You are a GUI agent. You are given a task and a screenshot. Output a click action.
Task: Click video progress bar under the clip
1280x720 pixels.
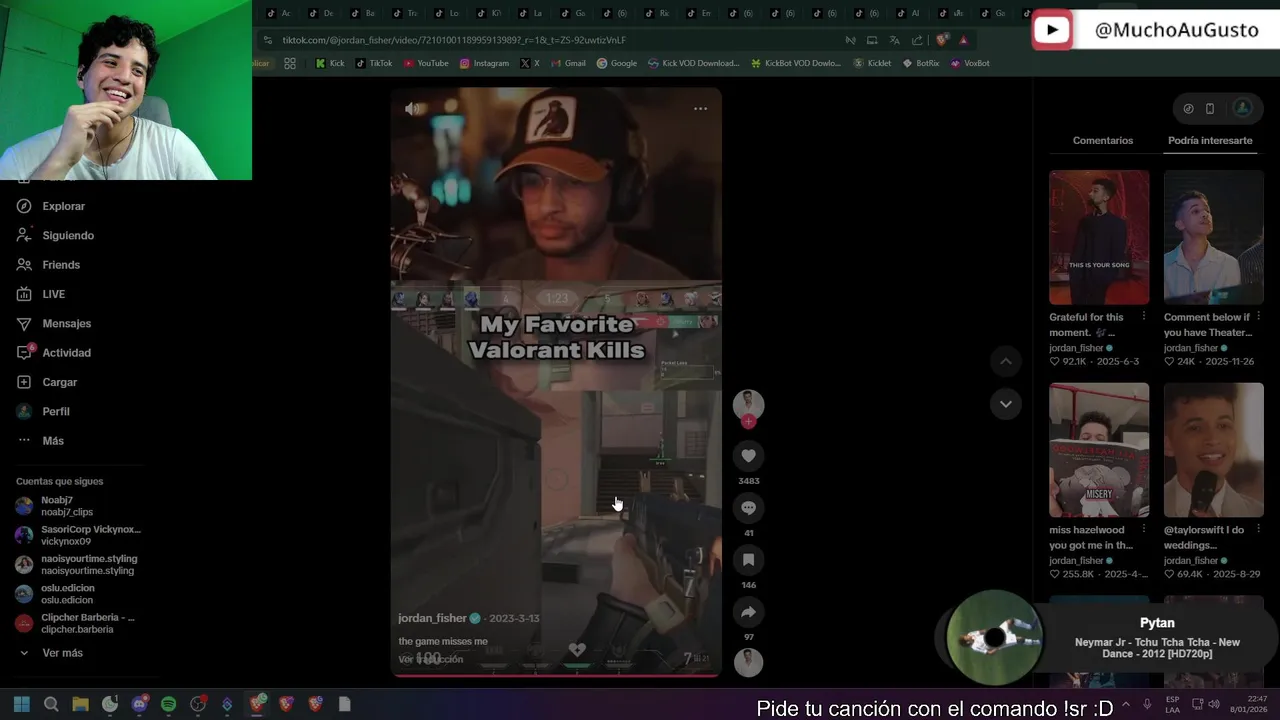[x=555, y=674]
